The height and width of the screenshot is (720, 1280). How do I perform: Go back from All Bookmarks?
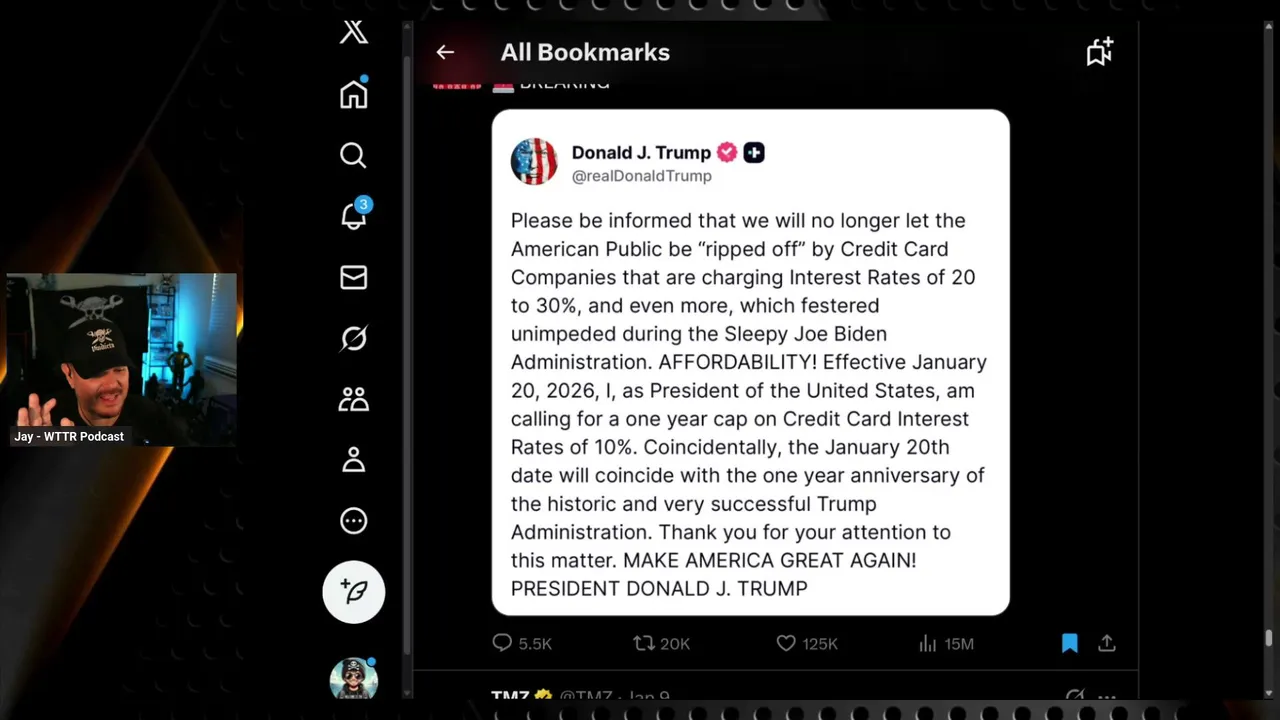click(445, 52)
